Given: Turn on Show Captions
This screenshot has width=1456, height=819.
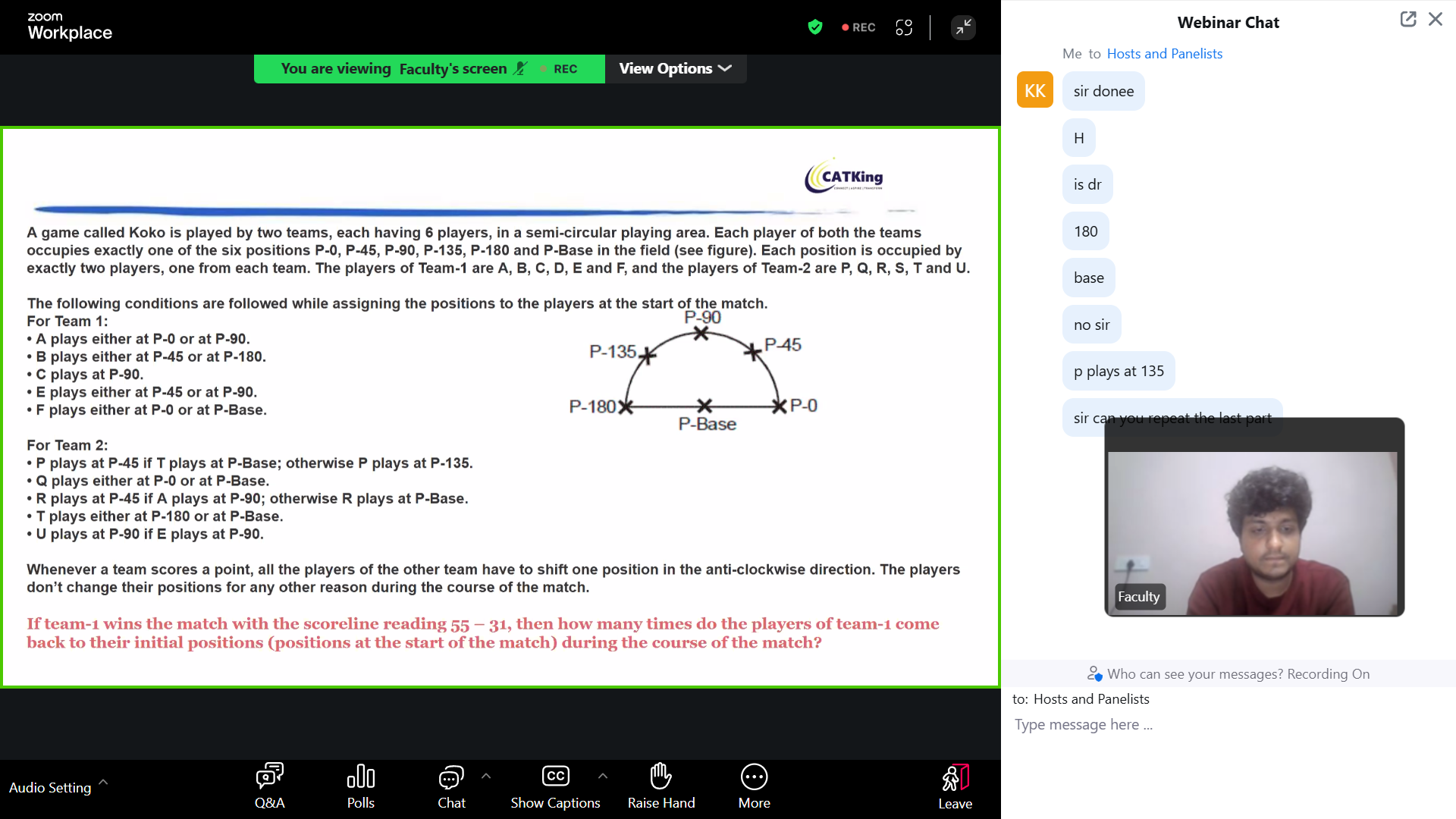Looking at the screenshot, I should [x=555, y=786].
